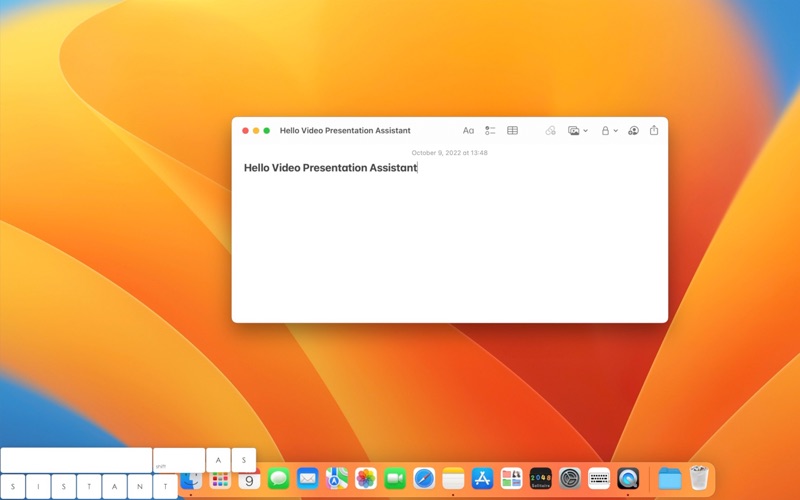
Task: Expand the lock note dropdown
Action: 609,131
